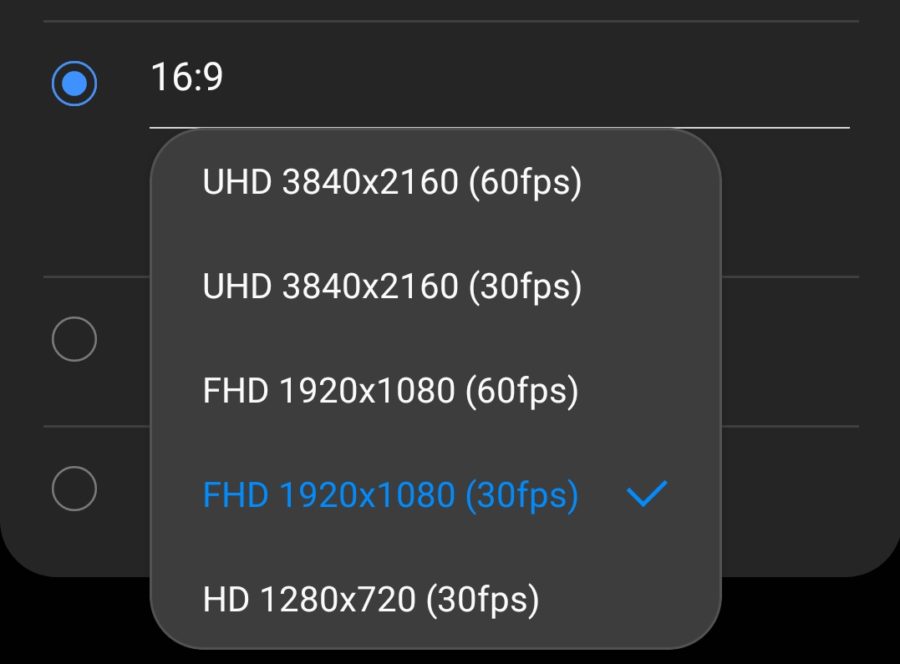Click the 16:9 aspect ratio label
Viewport: 900px width, 664px height.
pos(187,77)
